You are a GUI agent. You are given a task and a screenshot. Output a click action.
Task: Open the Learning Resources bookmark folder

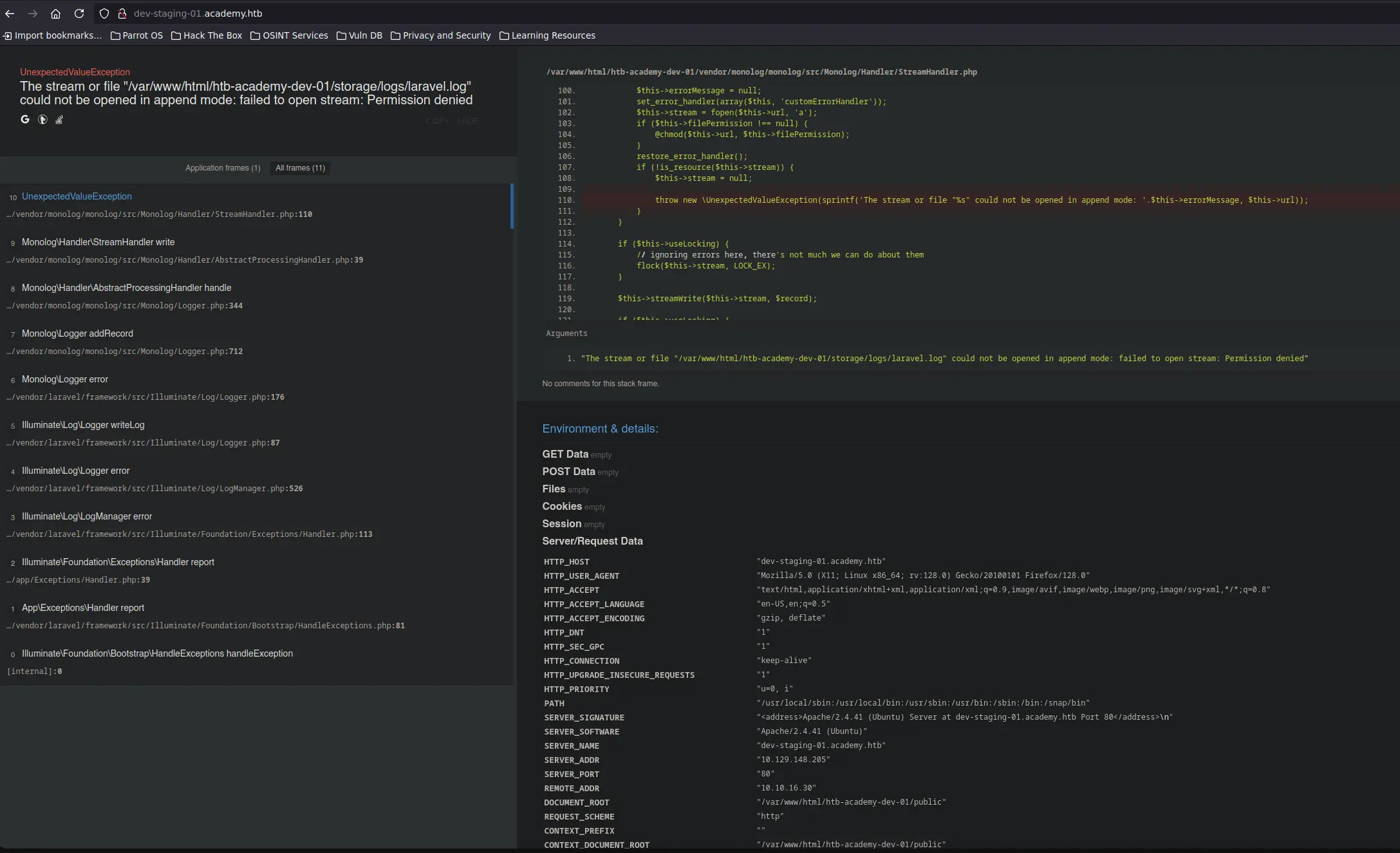(547, 35)
